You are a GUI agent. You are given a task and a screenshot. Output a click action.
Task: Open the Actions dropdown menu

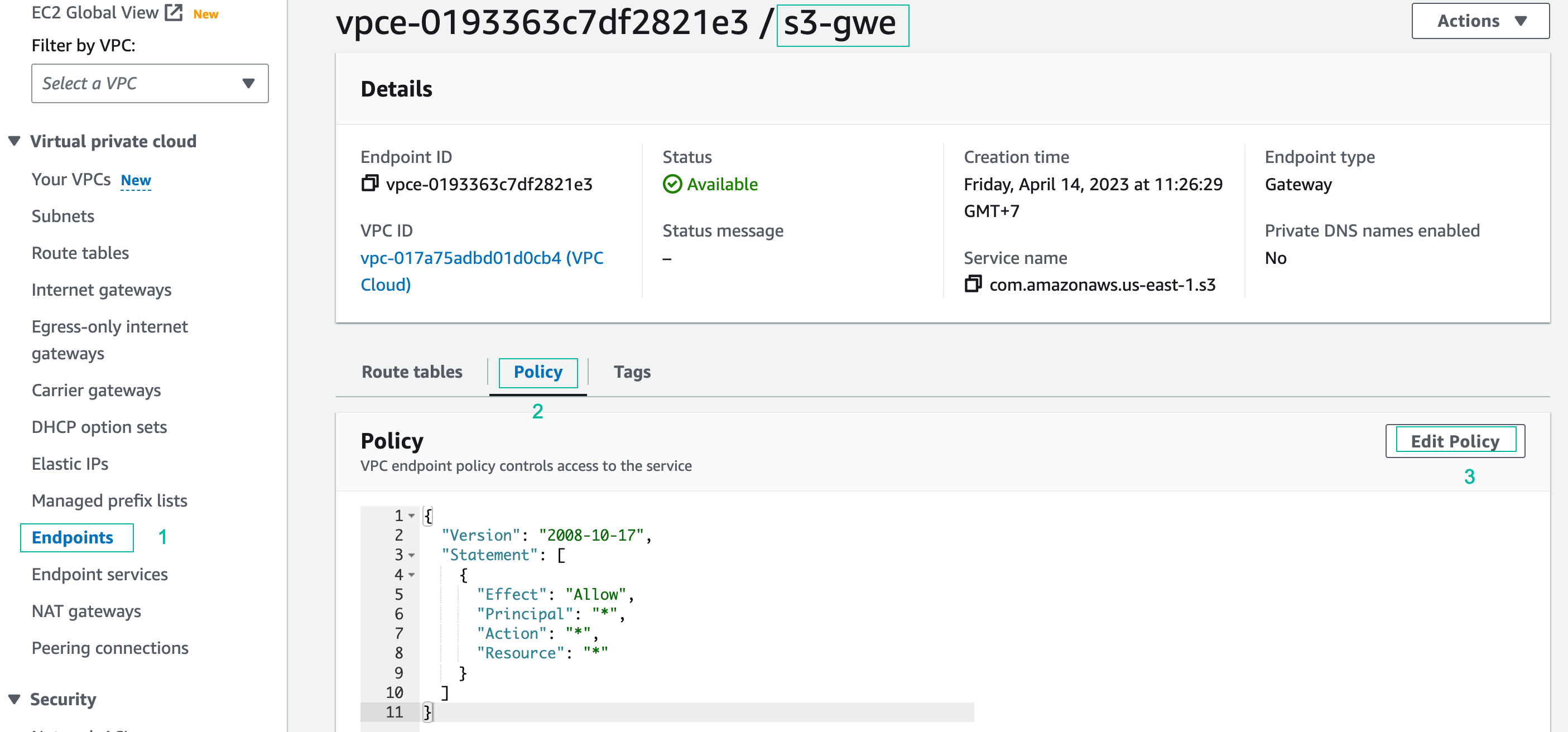click(1480, 21)
